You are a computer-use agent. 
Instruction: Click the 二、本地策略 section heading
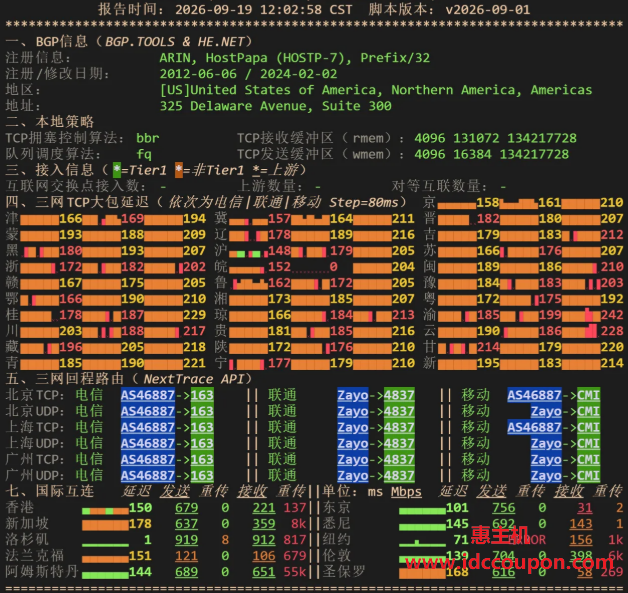pyautogui.click(x=50, y=122)
